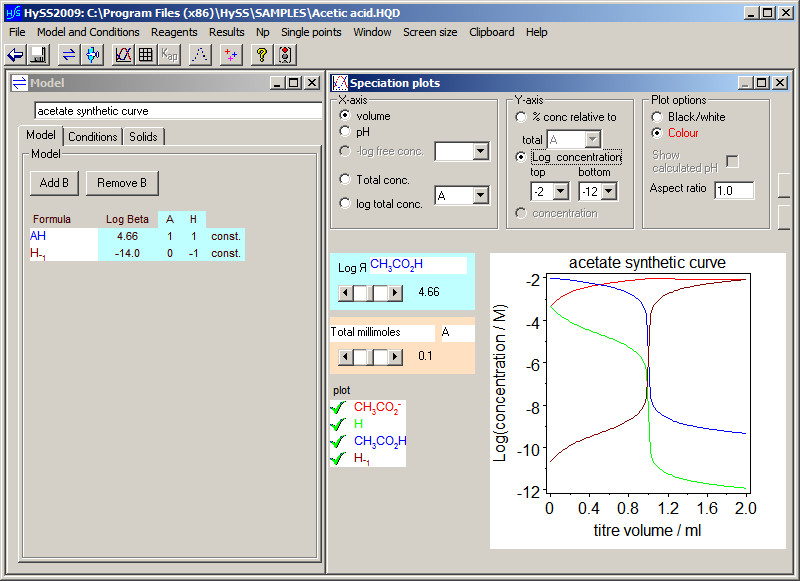Click the dotted distribution curve icon
The height and width of the screenshot is (581, 800).
199,55
